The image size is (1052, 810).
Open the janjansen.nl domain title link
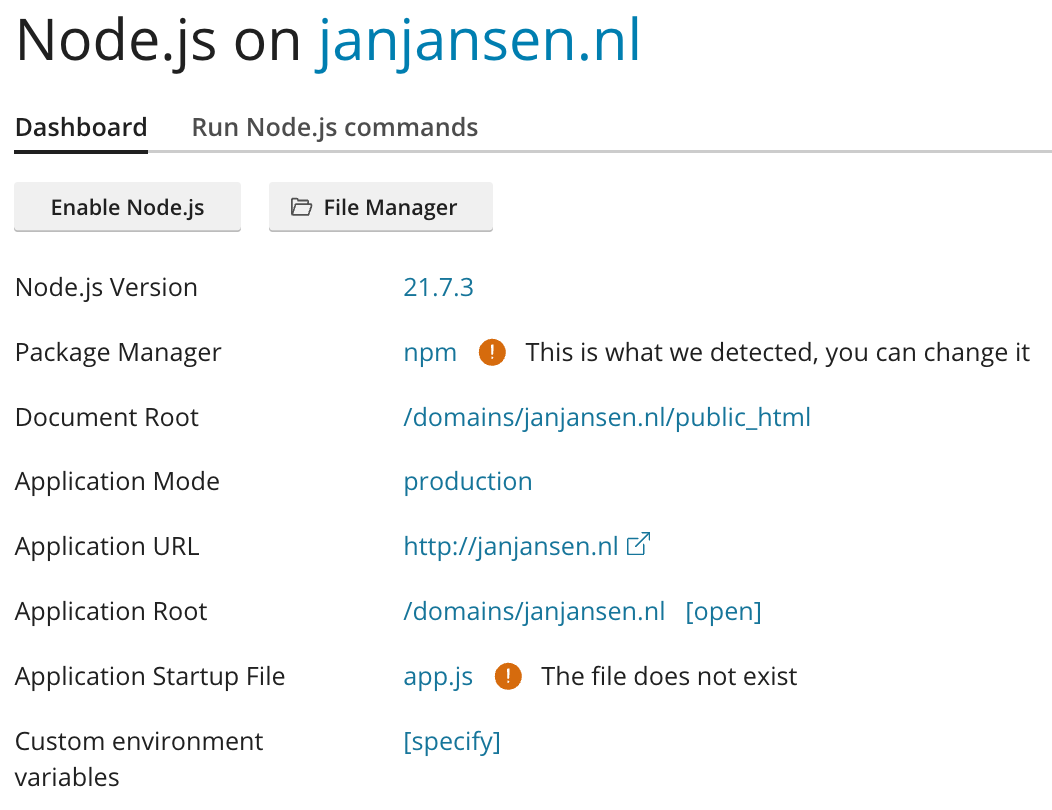coord(478,42)
